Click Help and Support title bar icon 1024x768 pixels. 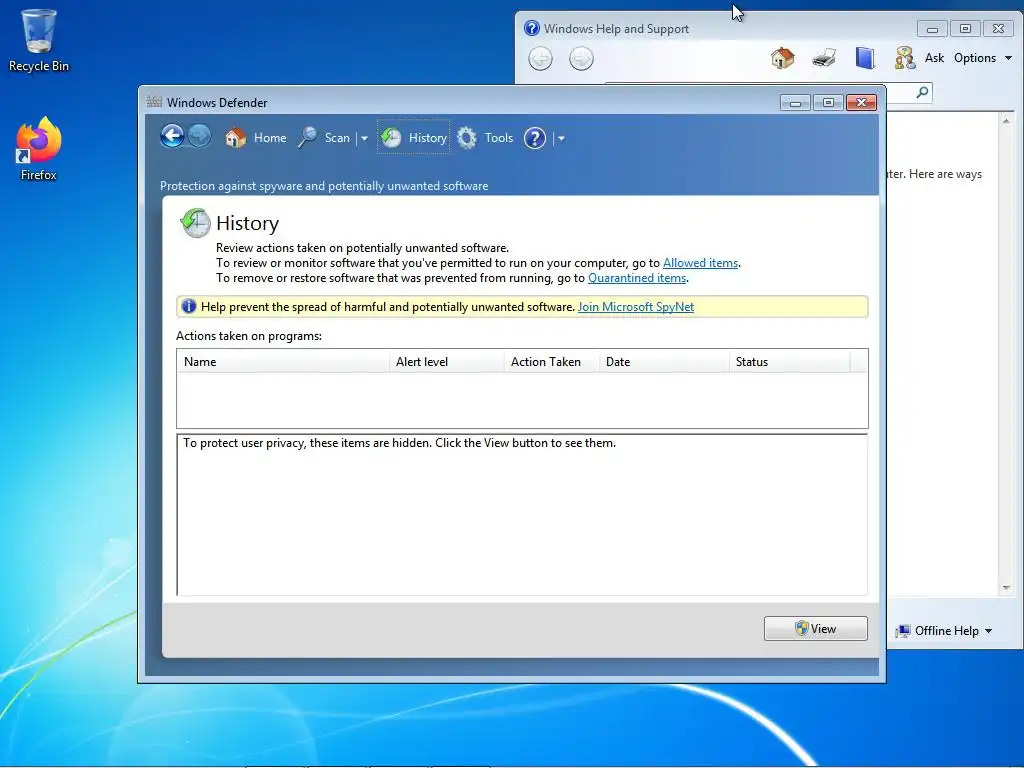(x=532, y=28)
